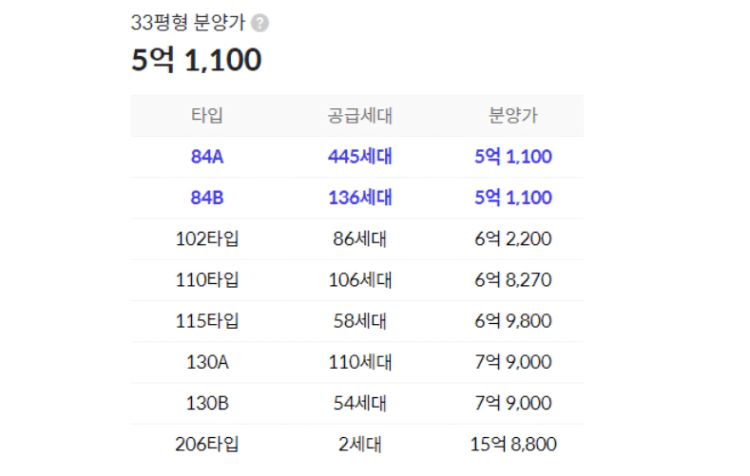
Task: Select the 130B row label
Action: click(207, 403)
